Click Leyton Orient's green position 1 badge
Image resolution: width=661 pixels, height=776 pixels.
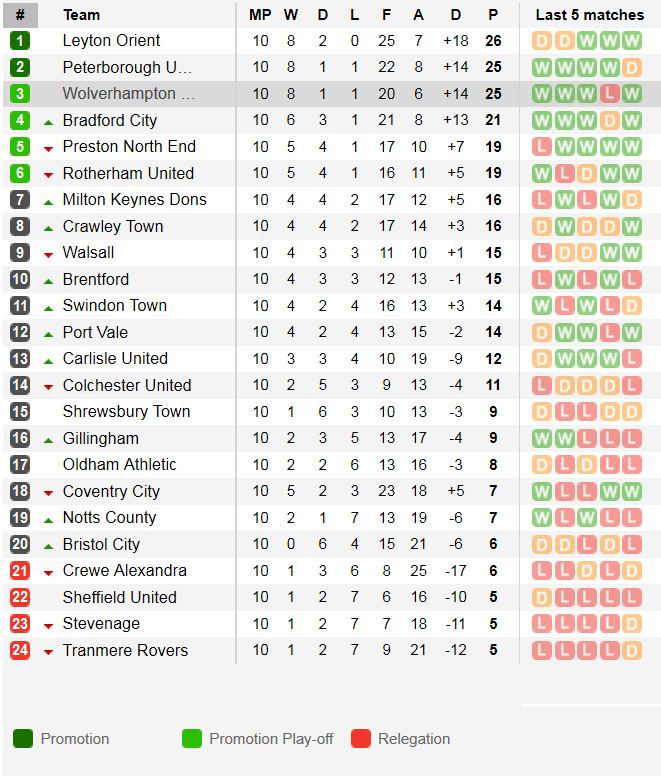coord(20,41)
